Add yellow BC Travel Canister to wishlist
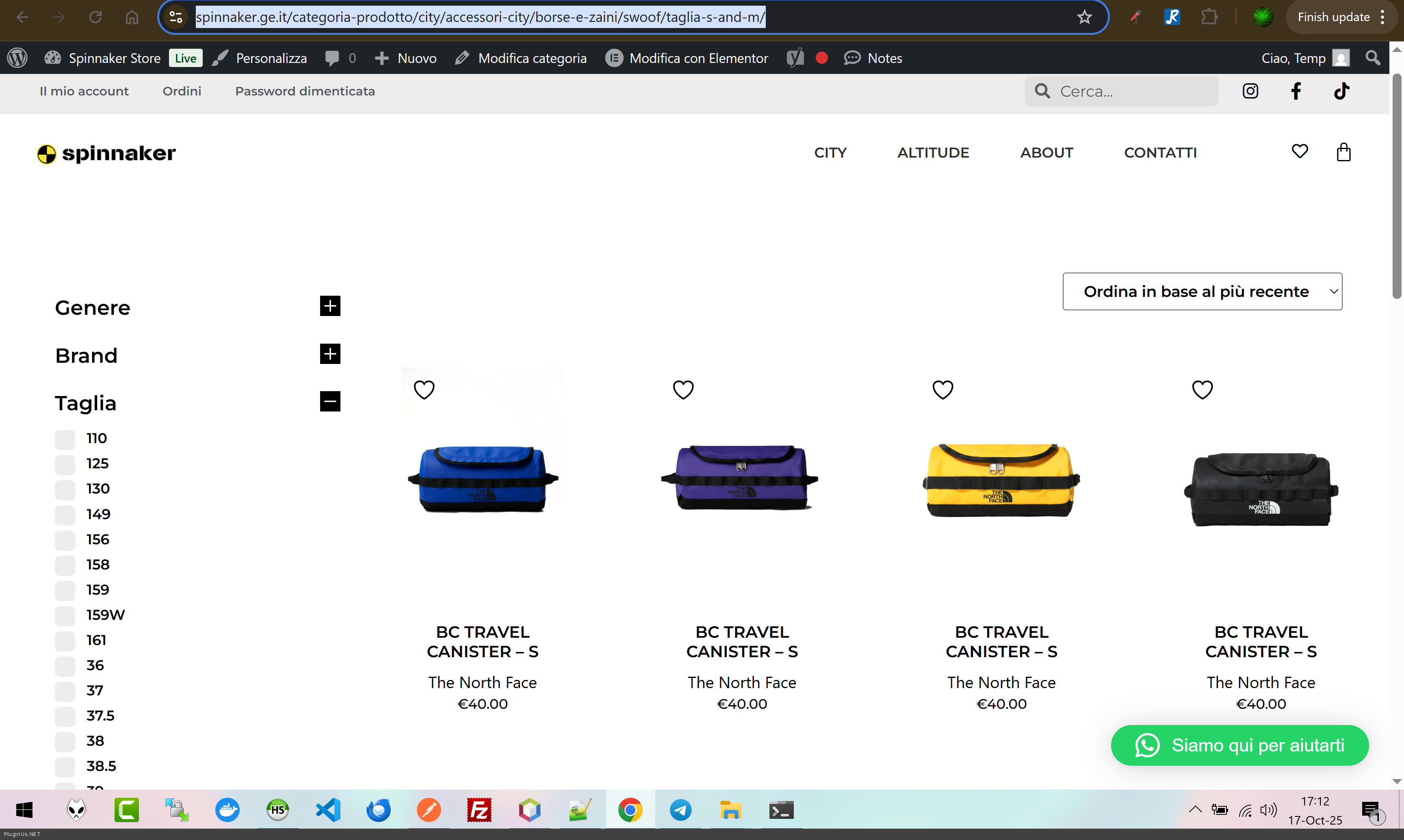This screenshot has height=840, width=1404. tap(942, 390)
